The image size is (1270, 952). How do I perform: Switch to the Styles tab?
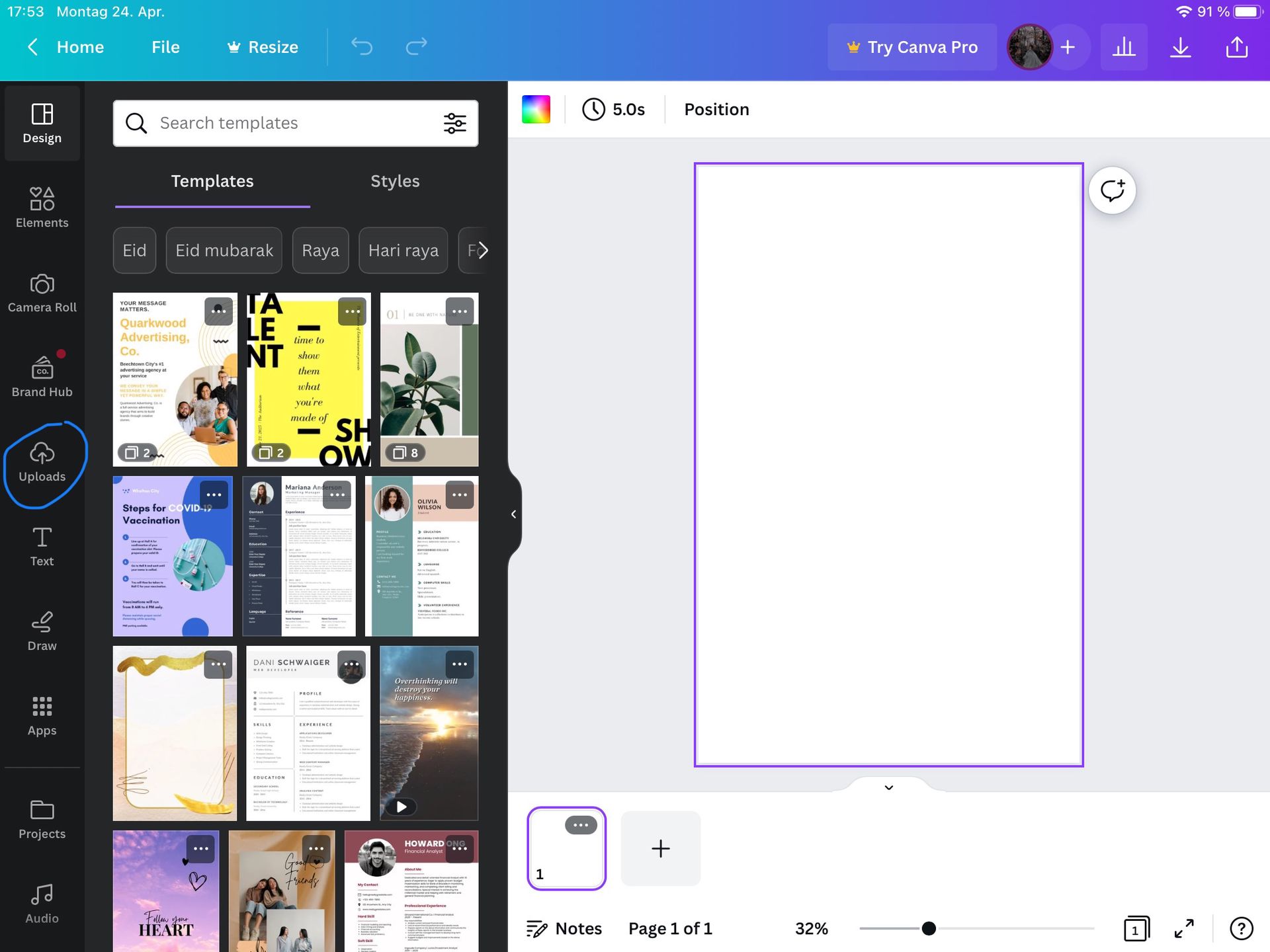(395, 181)
